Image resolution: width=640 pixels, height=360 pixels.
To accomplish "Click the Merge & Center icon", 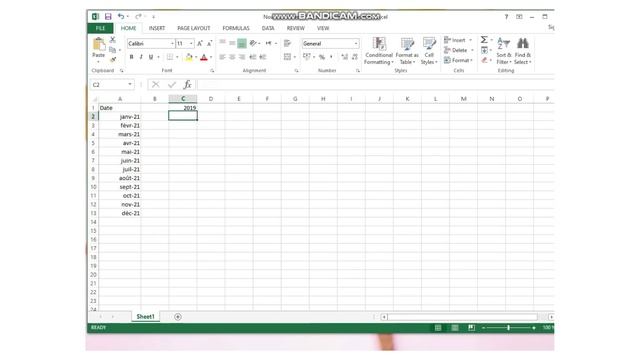I will pos(287,57).
